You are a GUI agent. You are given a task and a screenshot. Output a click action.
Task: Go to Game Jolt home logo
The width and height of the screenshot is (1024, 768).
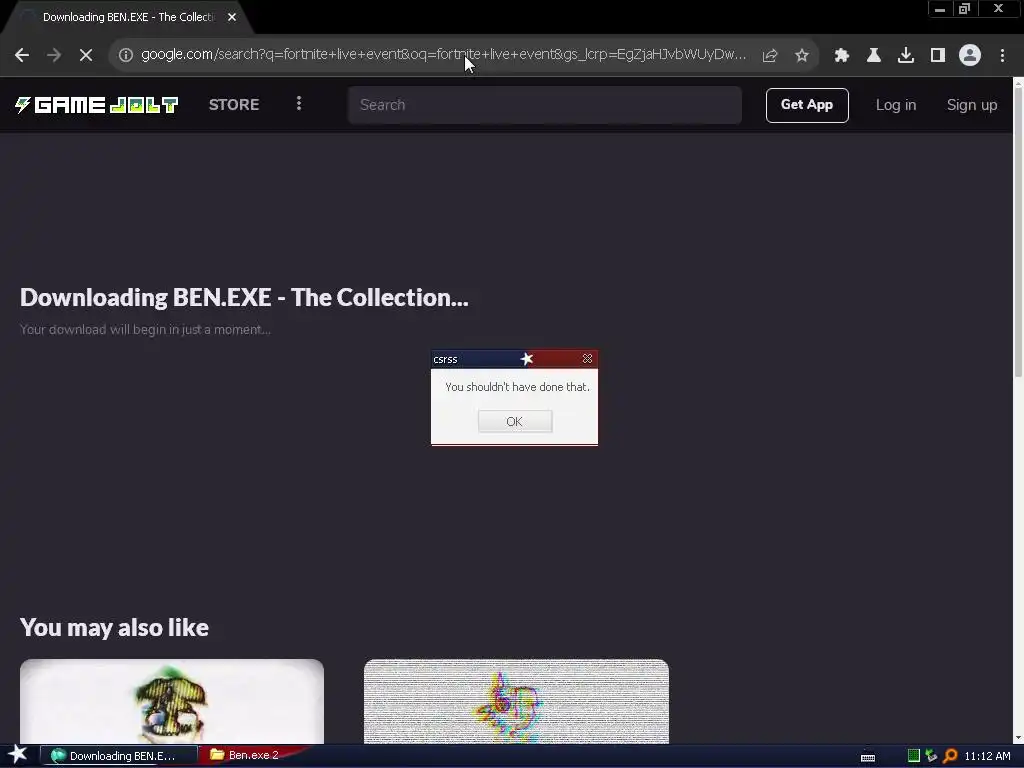tap(96, 104)
